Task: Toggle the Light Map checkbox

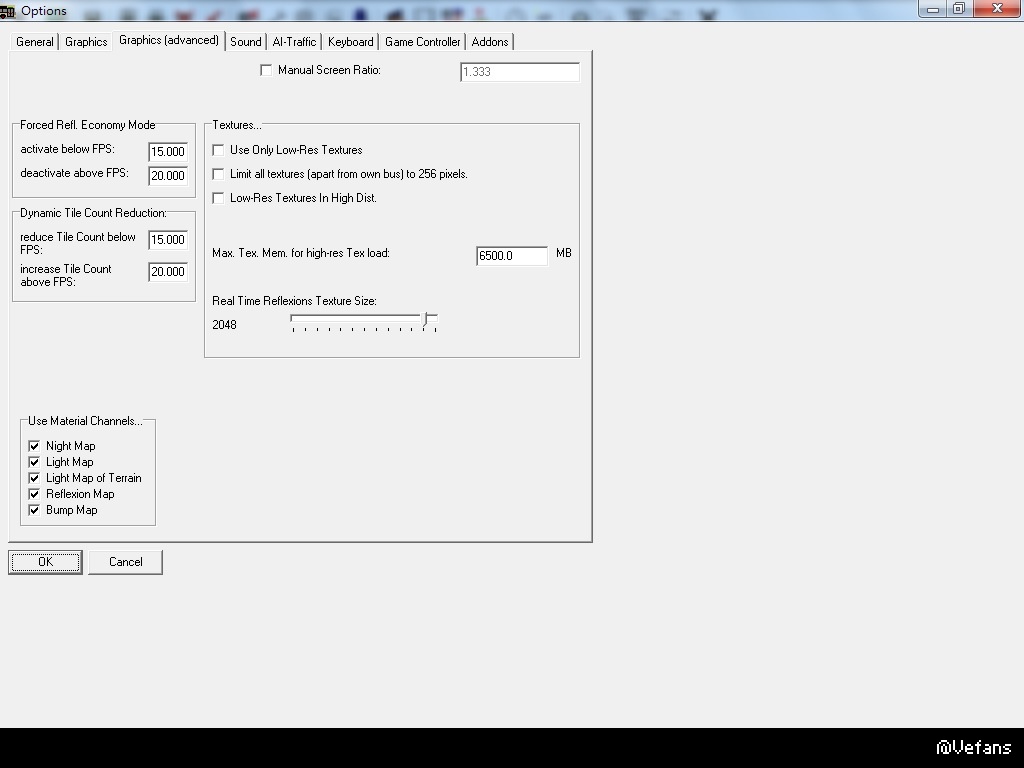Action: [34, 462]
